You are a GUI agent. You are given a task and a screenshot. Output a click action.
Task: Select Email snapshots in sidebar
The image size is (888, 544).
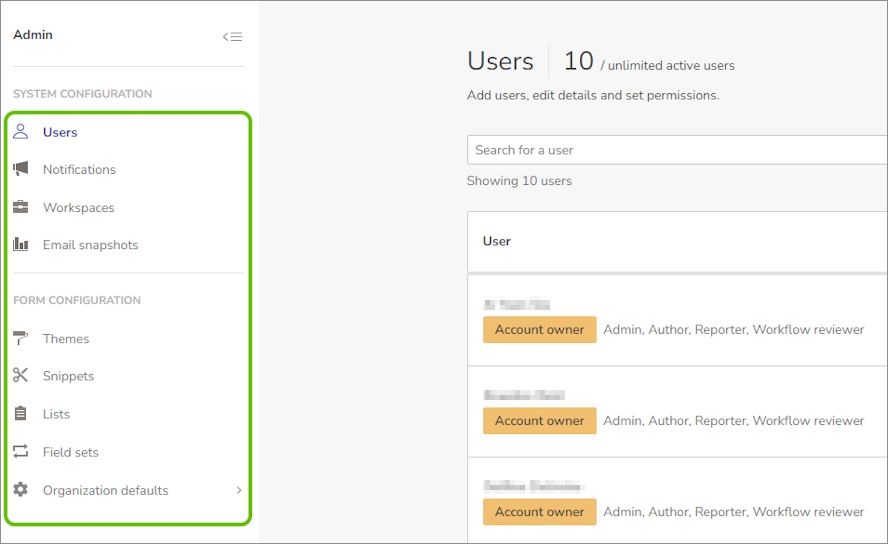pyautogui.click(x=90, y=245)
